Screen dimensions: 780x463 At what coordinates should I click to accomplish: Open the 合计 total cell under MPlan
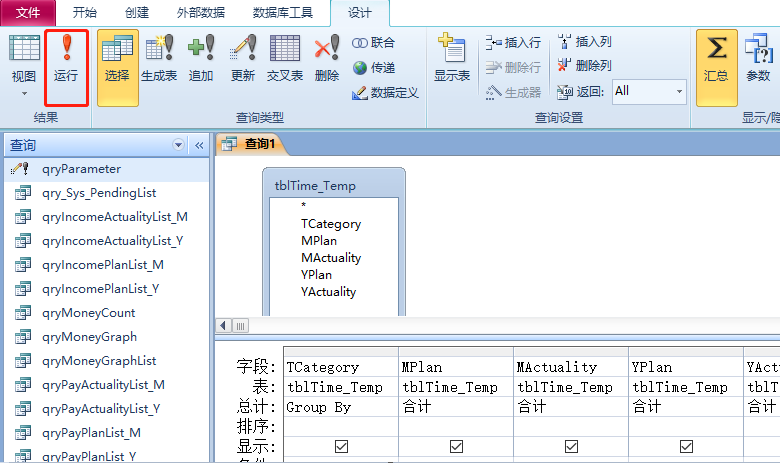pos(456,407)
